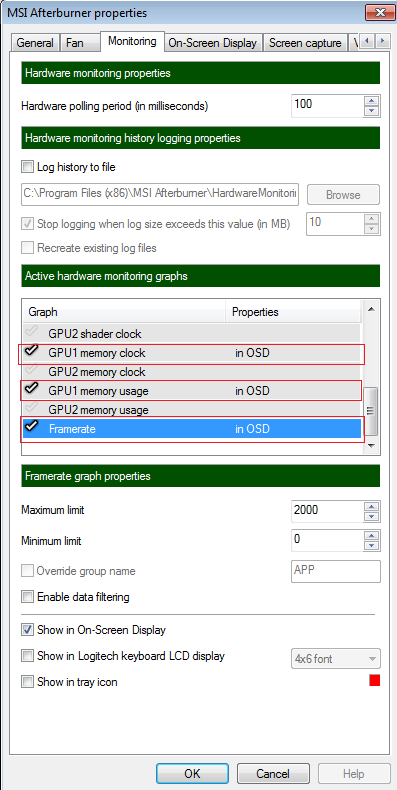Click the Graph column header
The width and height of the screenshot is (397, 790).
[124, 312]
